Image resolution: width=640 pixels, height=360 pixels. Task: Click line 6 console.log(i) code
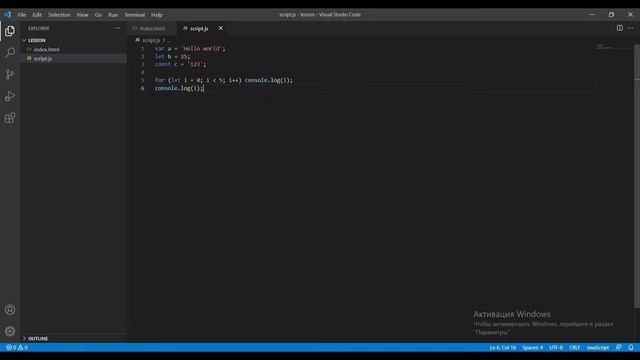coord(179,88)
